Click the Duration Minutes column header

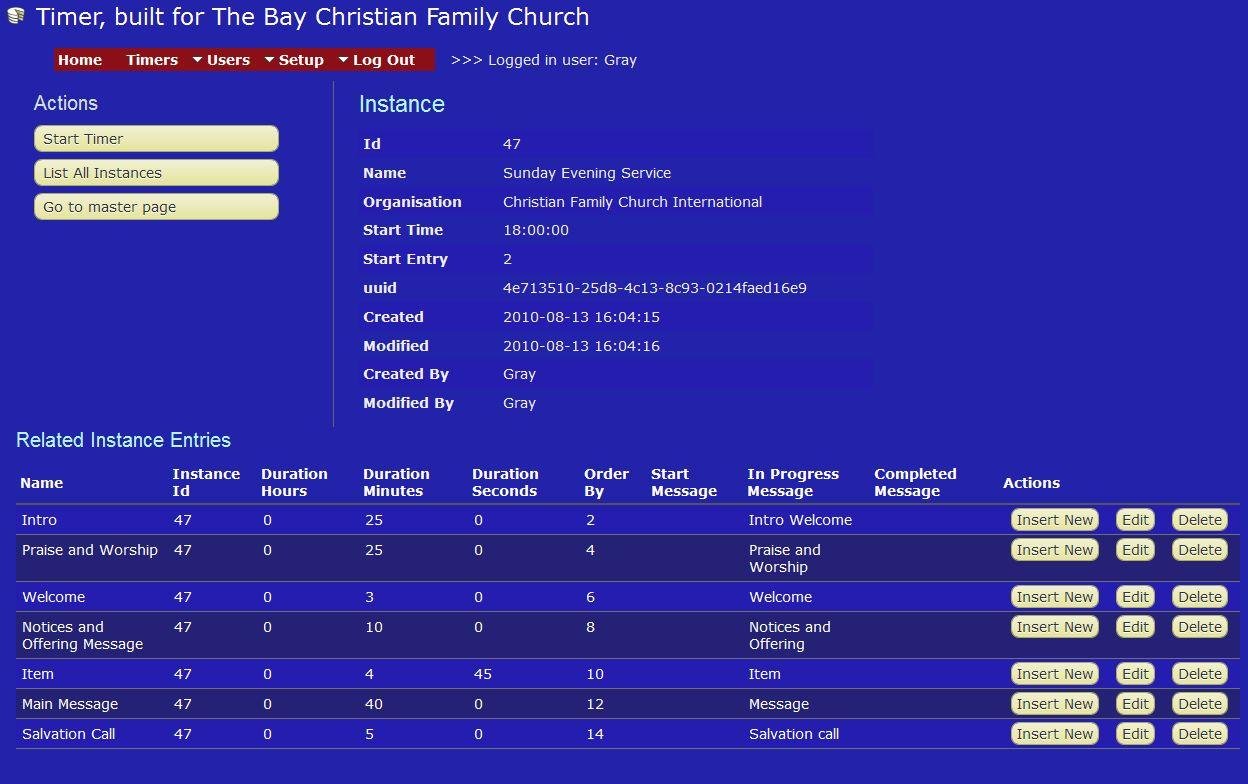point(396,483)
